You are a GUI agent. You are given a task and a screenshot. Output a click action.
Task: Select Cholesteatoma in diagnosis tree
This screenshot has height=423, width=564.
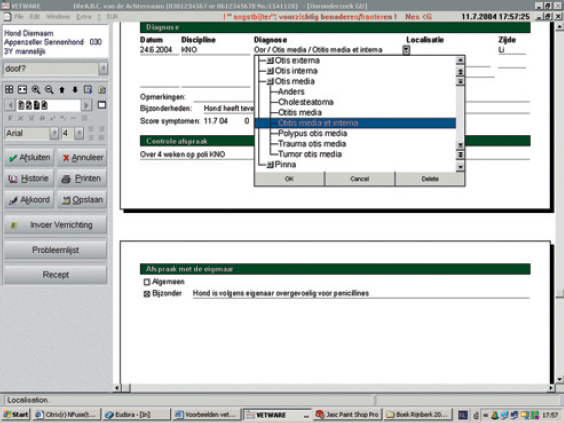tap(305, 102)
